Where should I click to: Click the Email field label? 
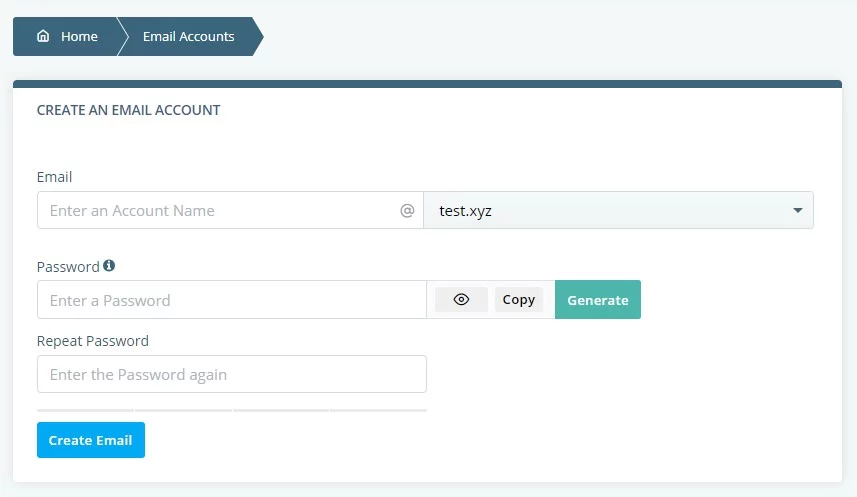[54, 177]
